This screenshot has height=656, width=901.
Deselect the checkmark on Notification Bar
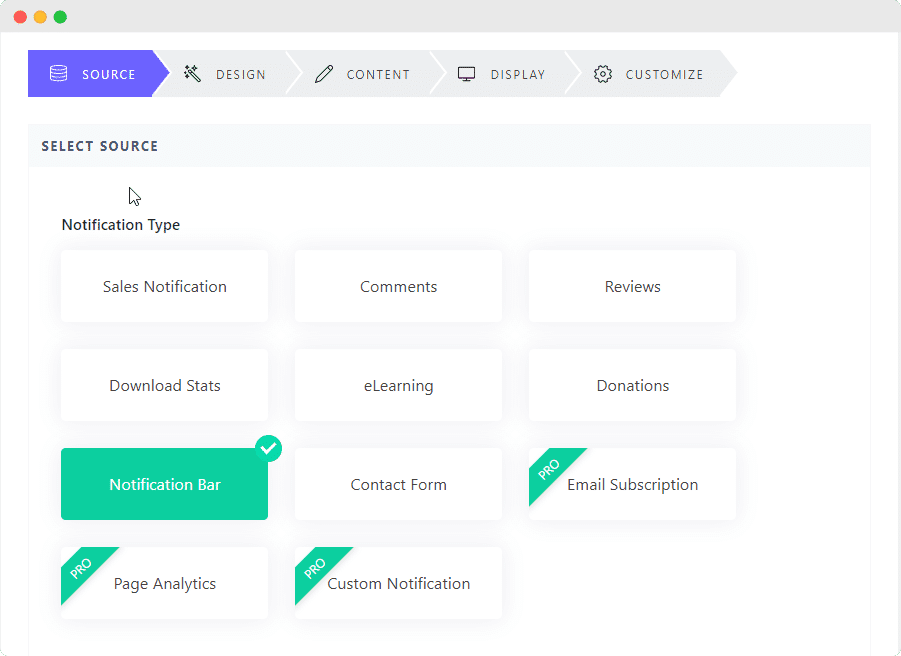coord(268,448)
